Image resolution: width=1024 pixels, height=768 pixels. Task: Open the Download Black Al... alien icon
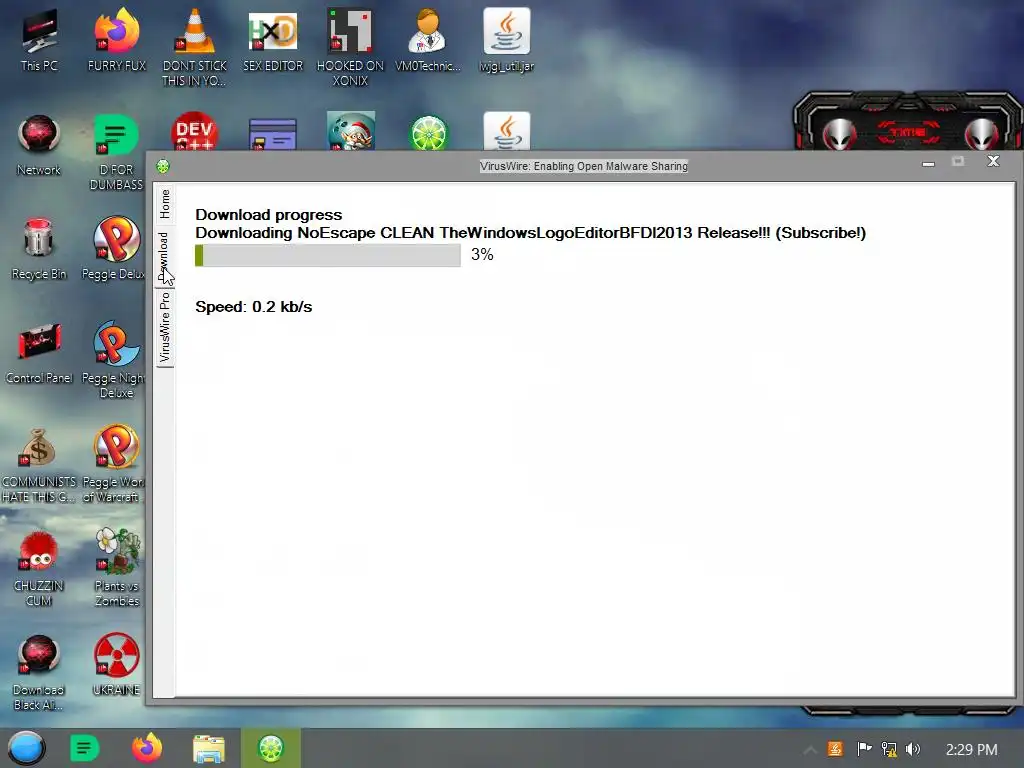(39, 673)
